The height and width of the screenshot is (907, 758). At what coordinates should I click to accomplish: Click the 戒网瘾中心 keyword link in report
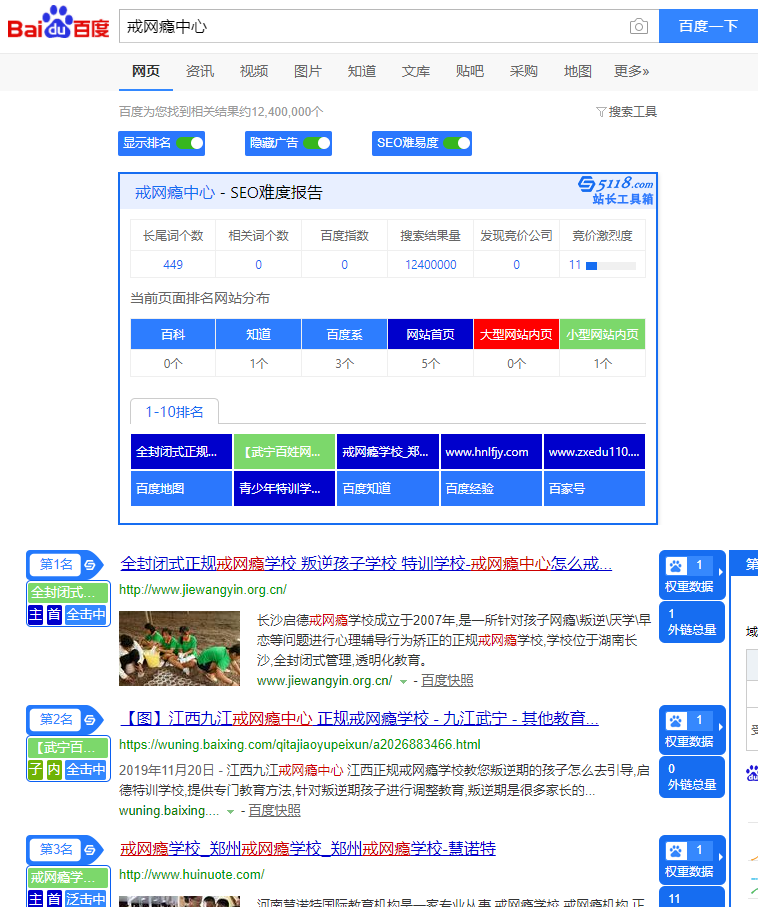pos(175,193)
